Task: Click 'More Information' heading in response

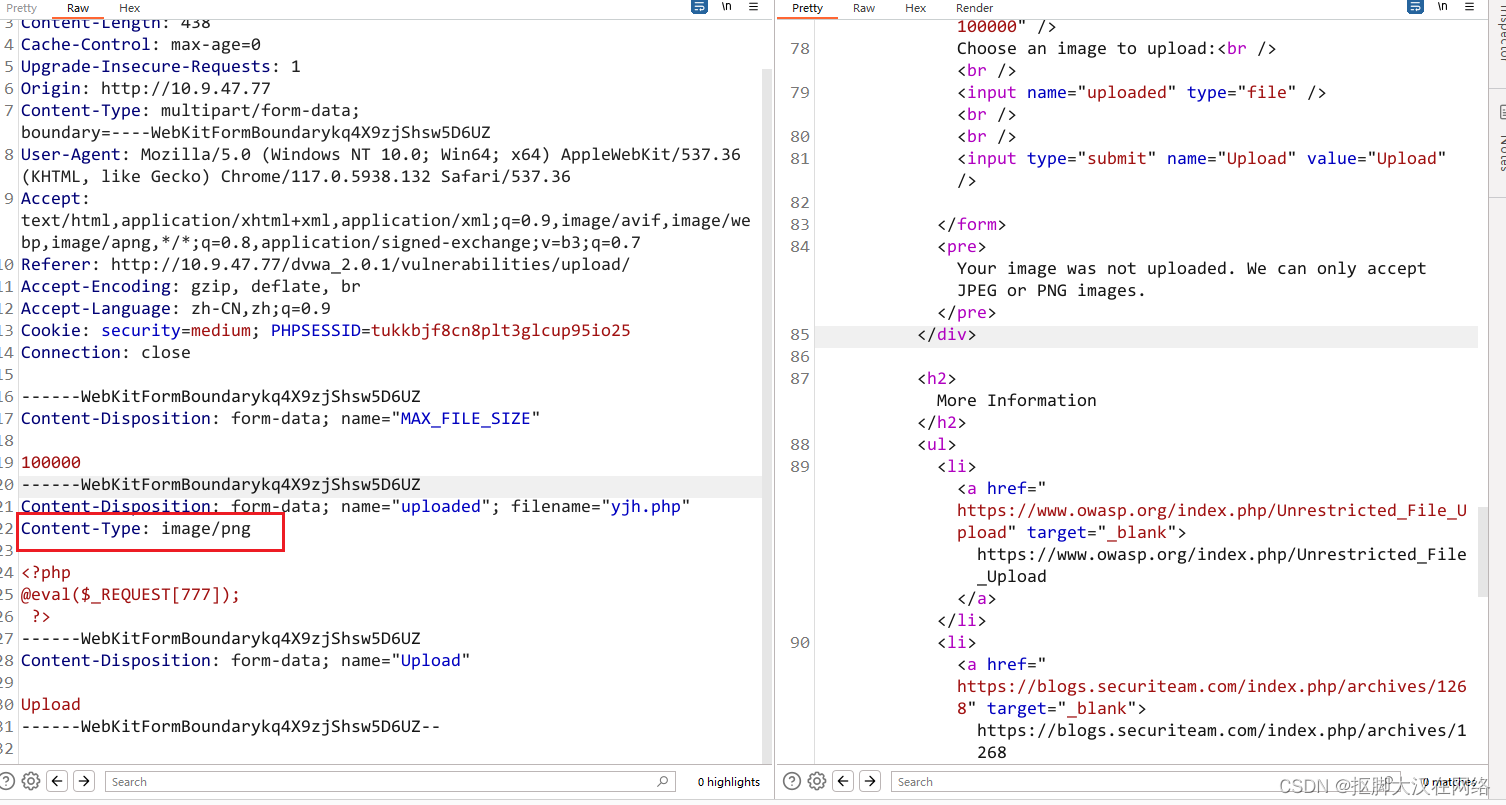Action: point(1016,400)
